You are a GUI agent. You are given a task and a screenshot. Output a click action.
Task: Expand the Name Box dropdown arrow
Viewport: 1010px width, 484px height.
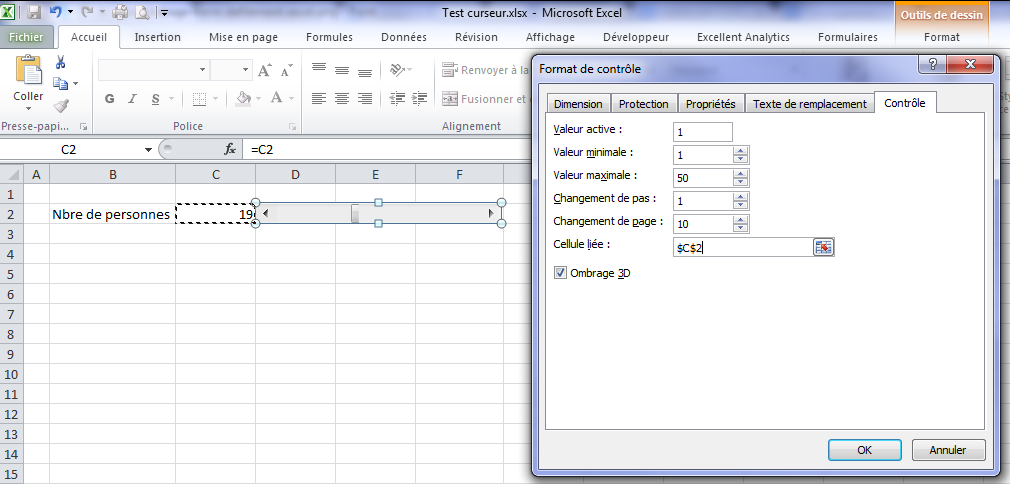coord(149,149)
